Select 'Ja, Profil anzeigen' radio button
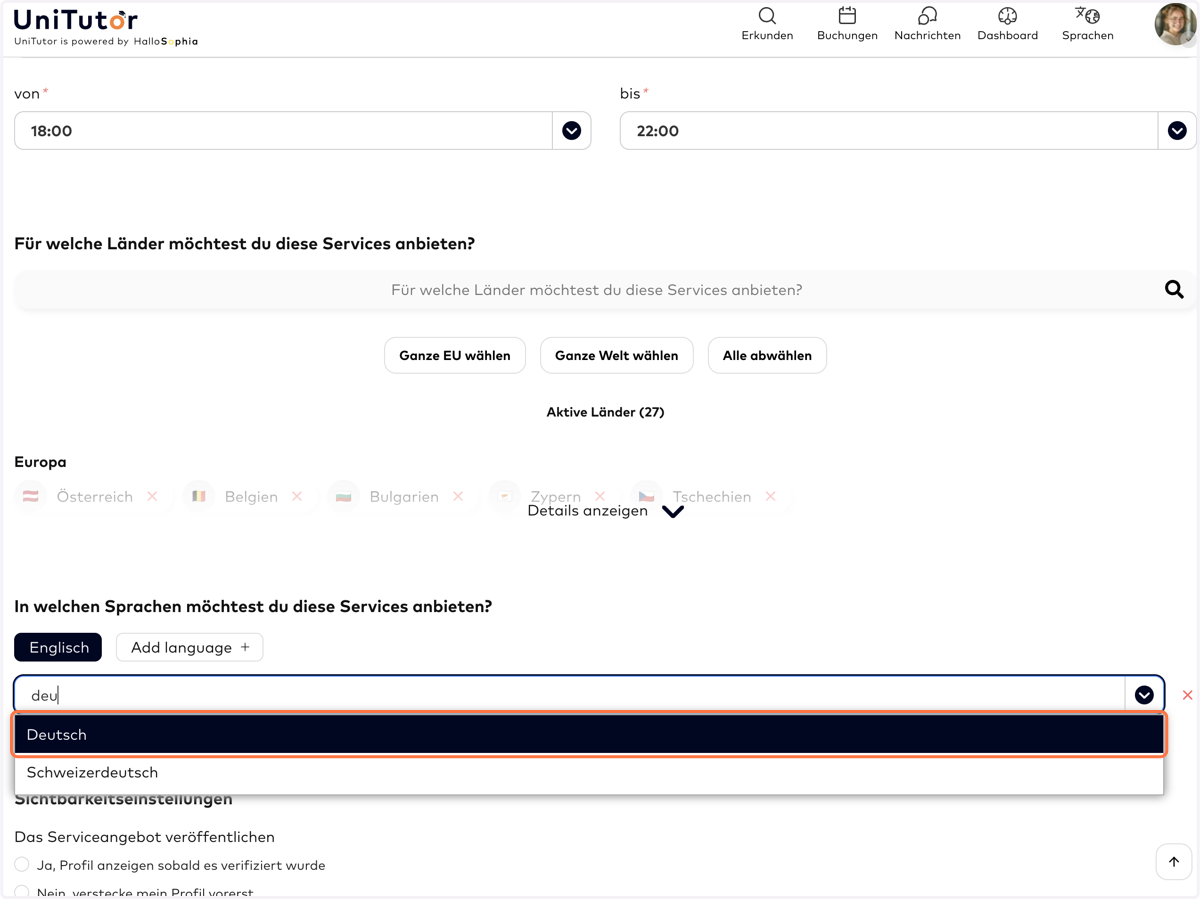 pyautogui.click(x=22, y=864)
